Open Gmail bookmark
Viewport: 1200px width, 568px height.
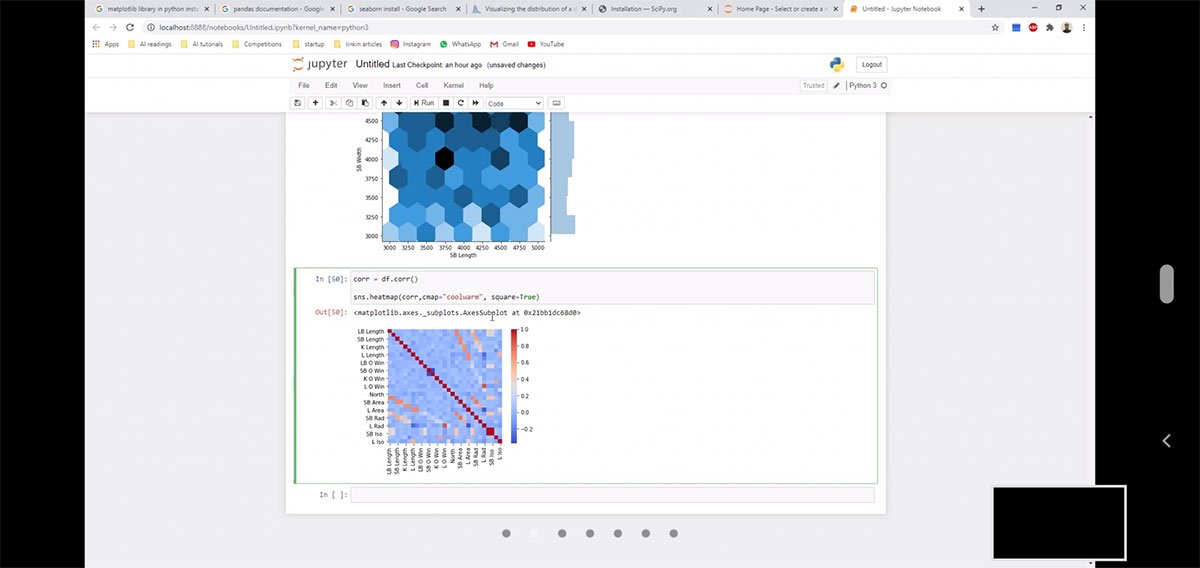(505, 44)
